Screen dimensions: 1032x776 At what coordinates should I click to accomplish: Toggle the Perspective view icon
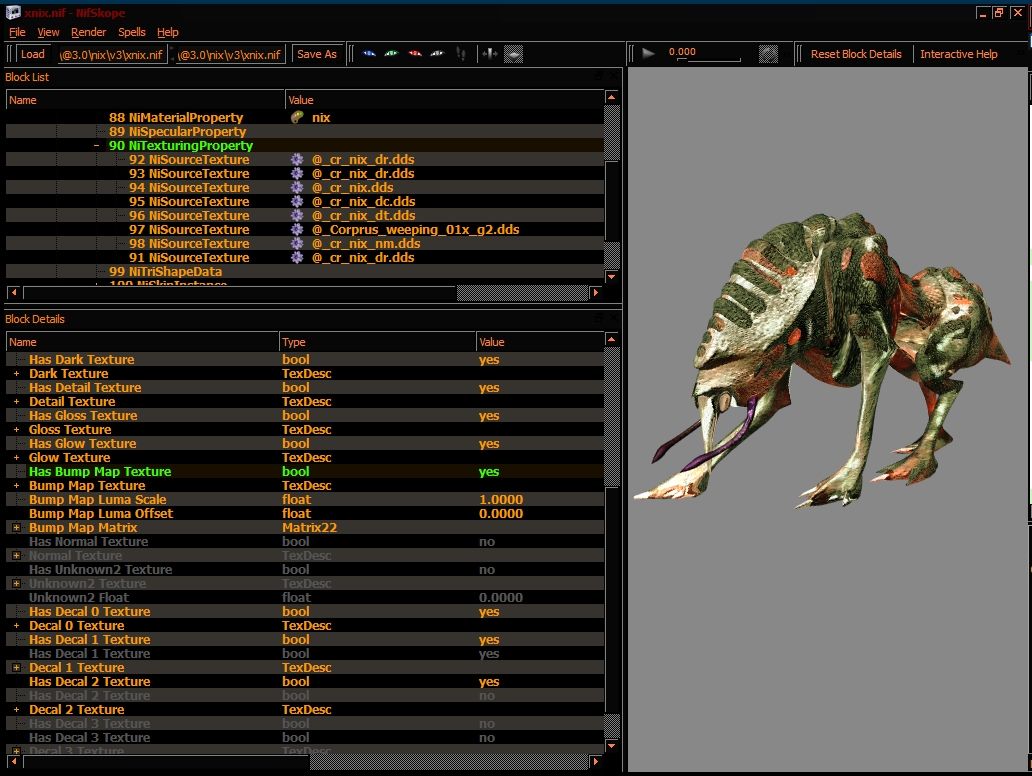click(x=513, y=54)
